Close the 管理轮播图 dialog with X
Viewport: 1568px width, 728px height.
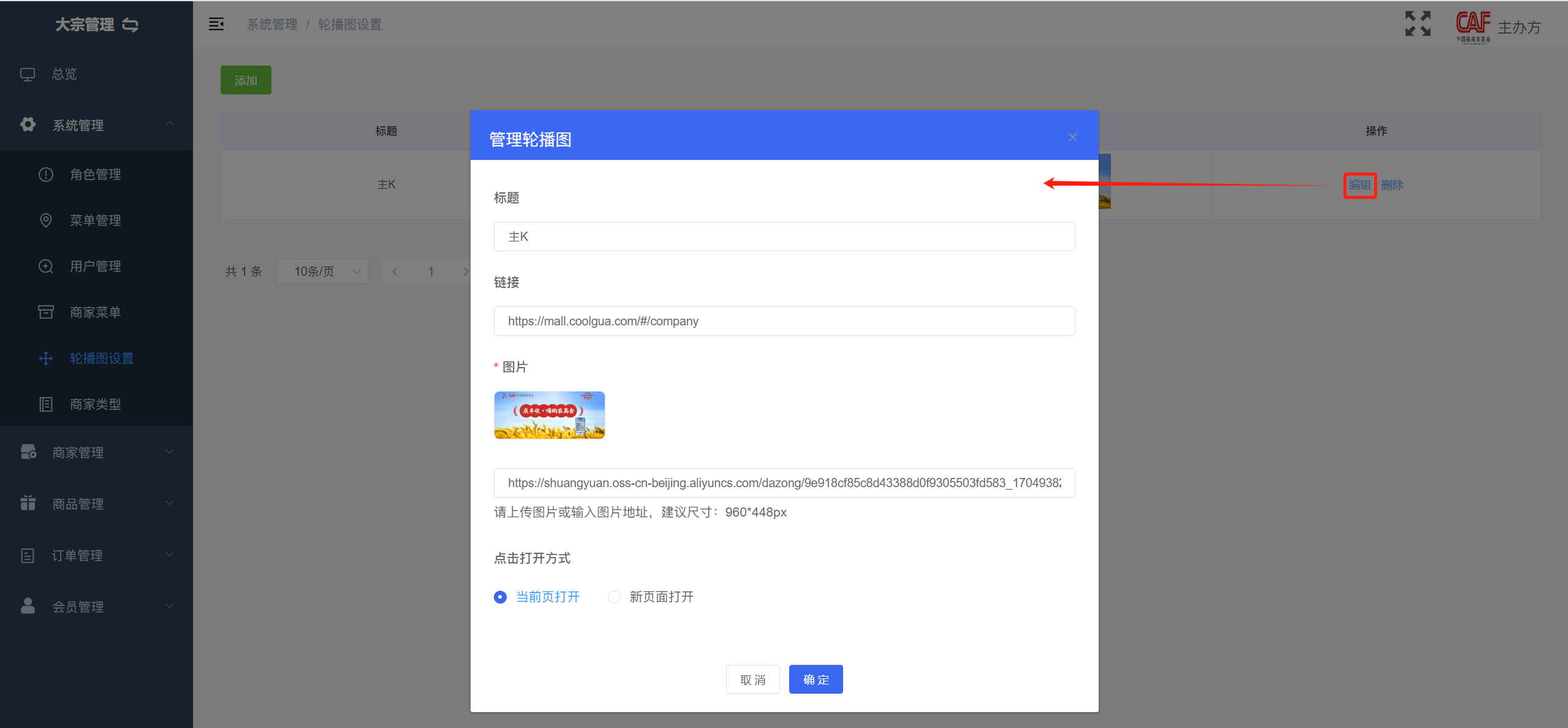(1072, 137)
